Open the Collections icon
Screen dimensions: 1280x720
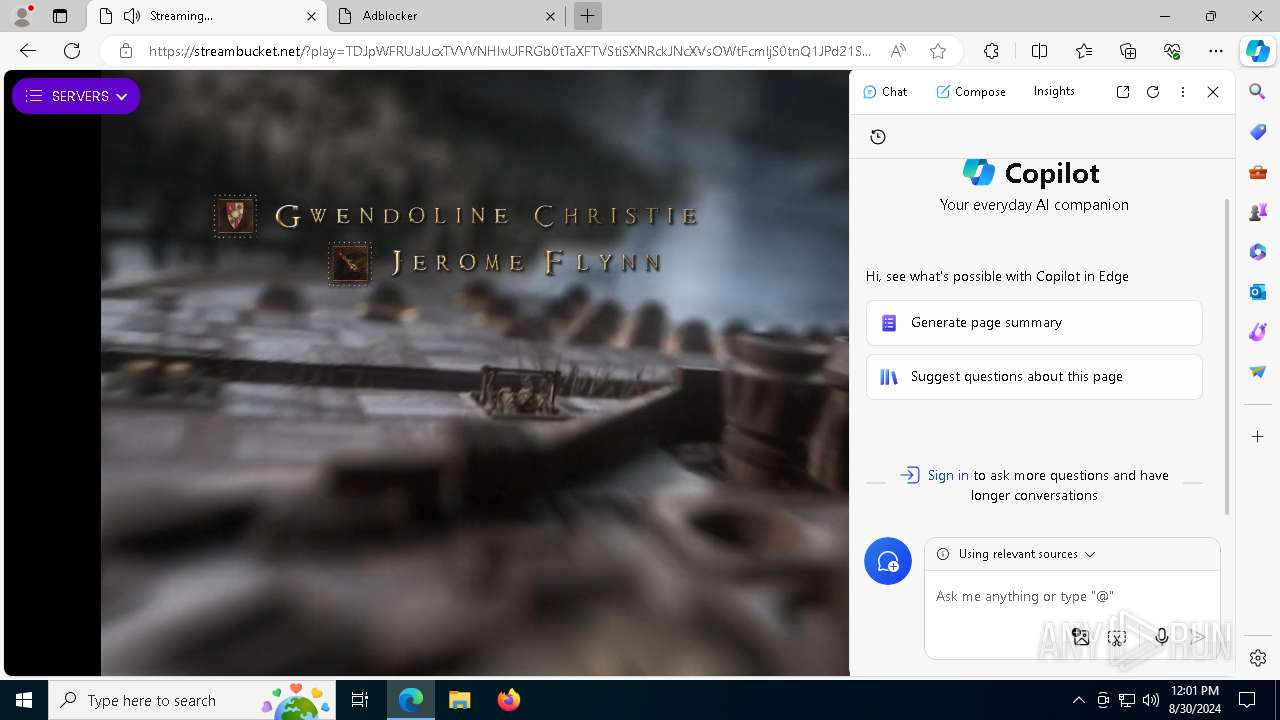pyautogui.click(x=1128, y=51)
